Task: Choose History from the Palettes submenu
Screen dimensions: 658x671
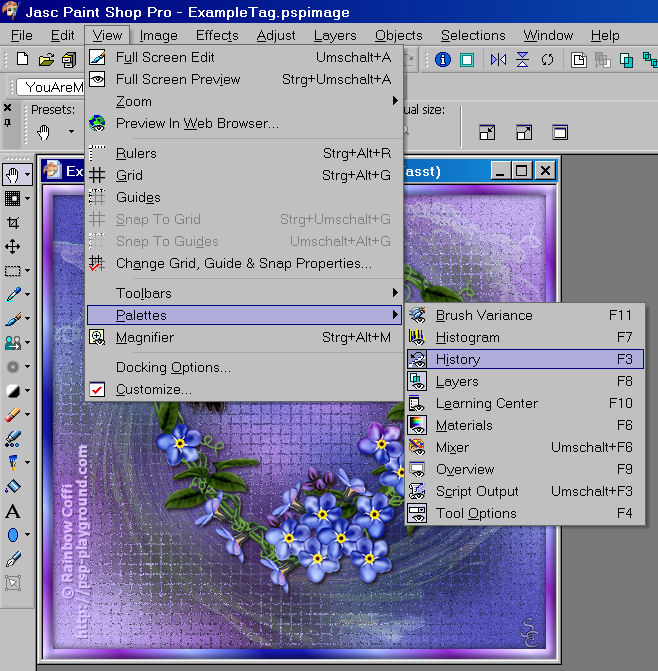Action: tap(525, 359)
